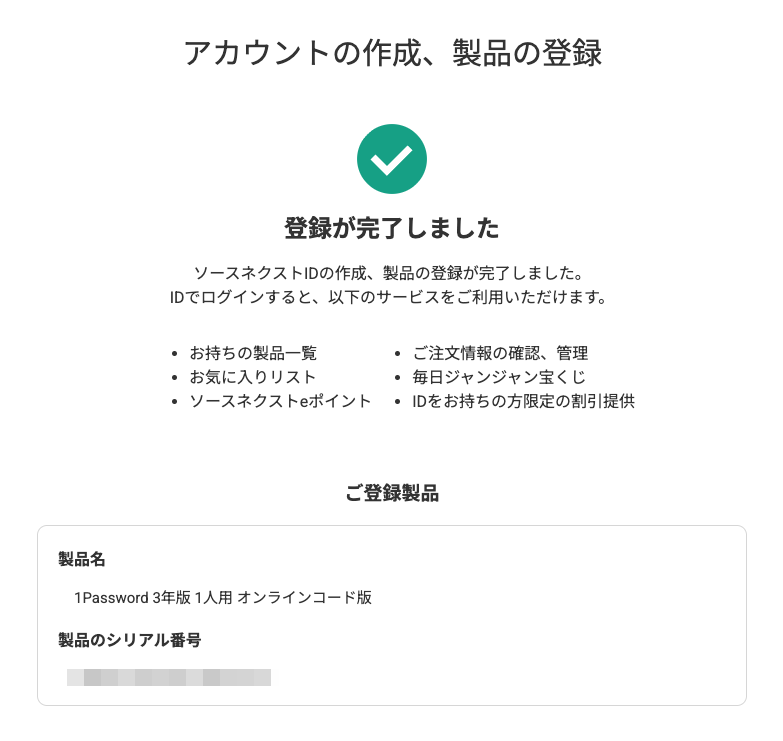Select the ご注文情報の確認、管理 list item
The height and width of the screenshot is (741, 783).
point(500,353)
